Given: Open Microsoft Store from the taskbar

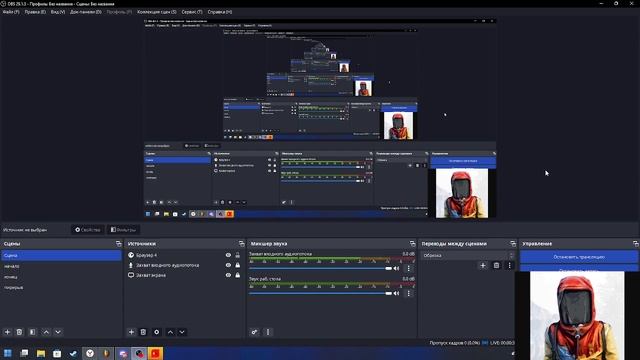Looking at the screenshot, I should (x=57, y=353).
